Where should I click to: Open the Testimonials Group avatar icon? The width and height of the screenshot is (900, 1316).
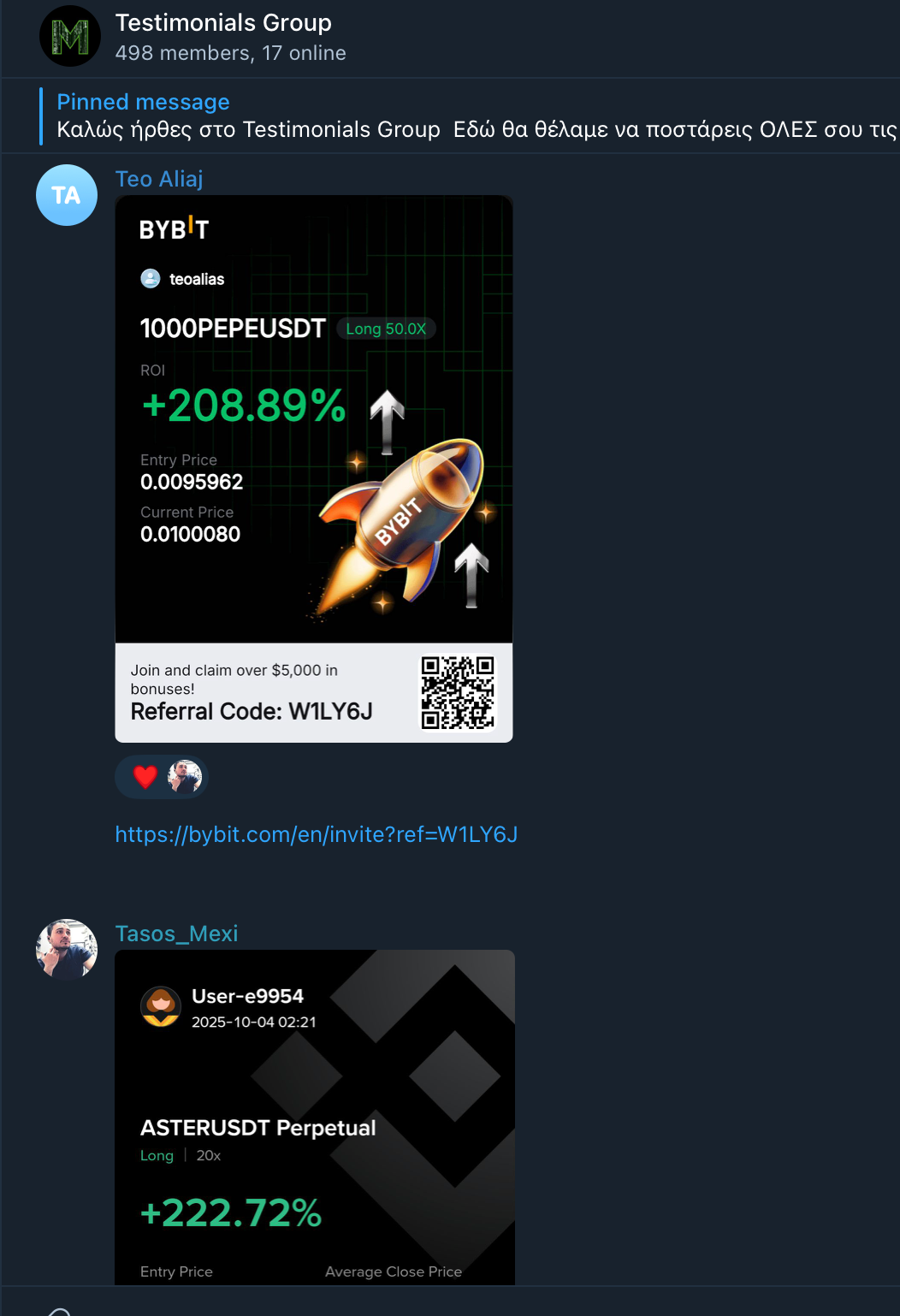[70, 36]
